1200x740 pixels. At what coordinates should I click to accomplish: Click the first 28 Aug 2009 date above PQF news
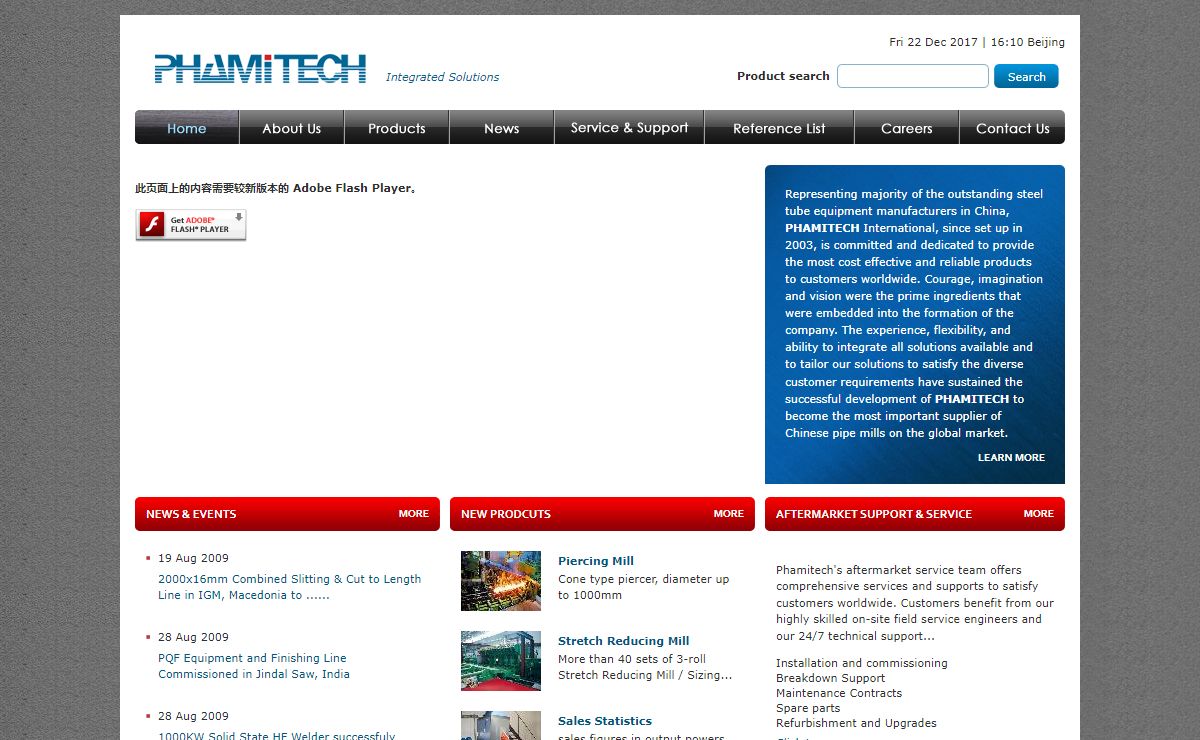pos(193,637)
